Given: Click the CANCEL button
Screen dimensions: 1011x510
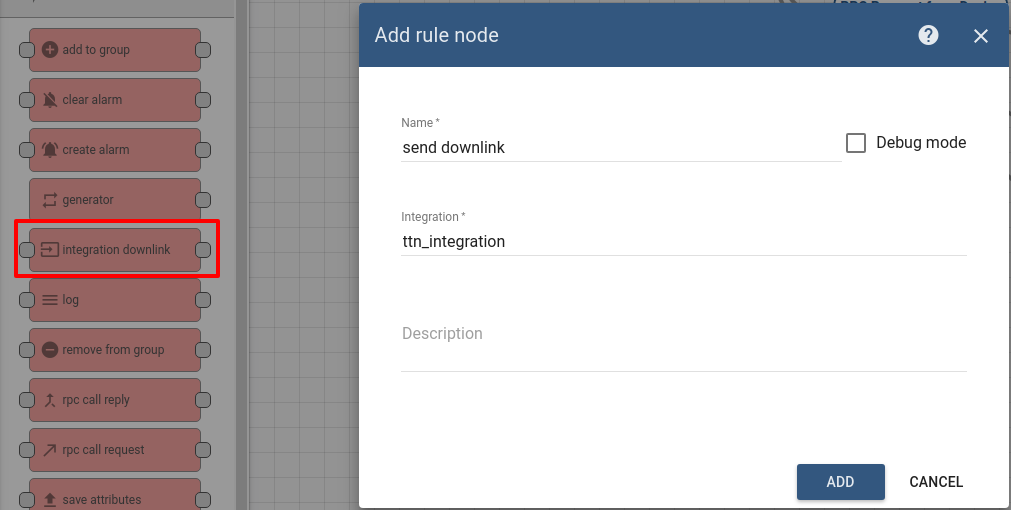Looking at the screenshot, I should (x=936, y=482).
